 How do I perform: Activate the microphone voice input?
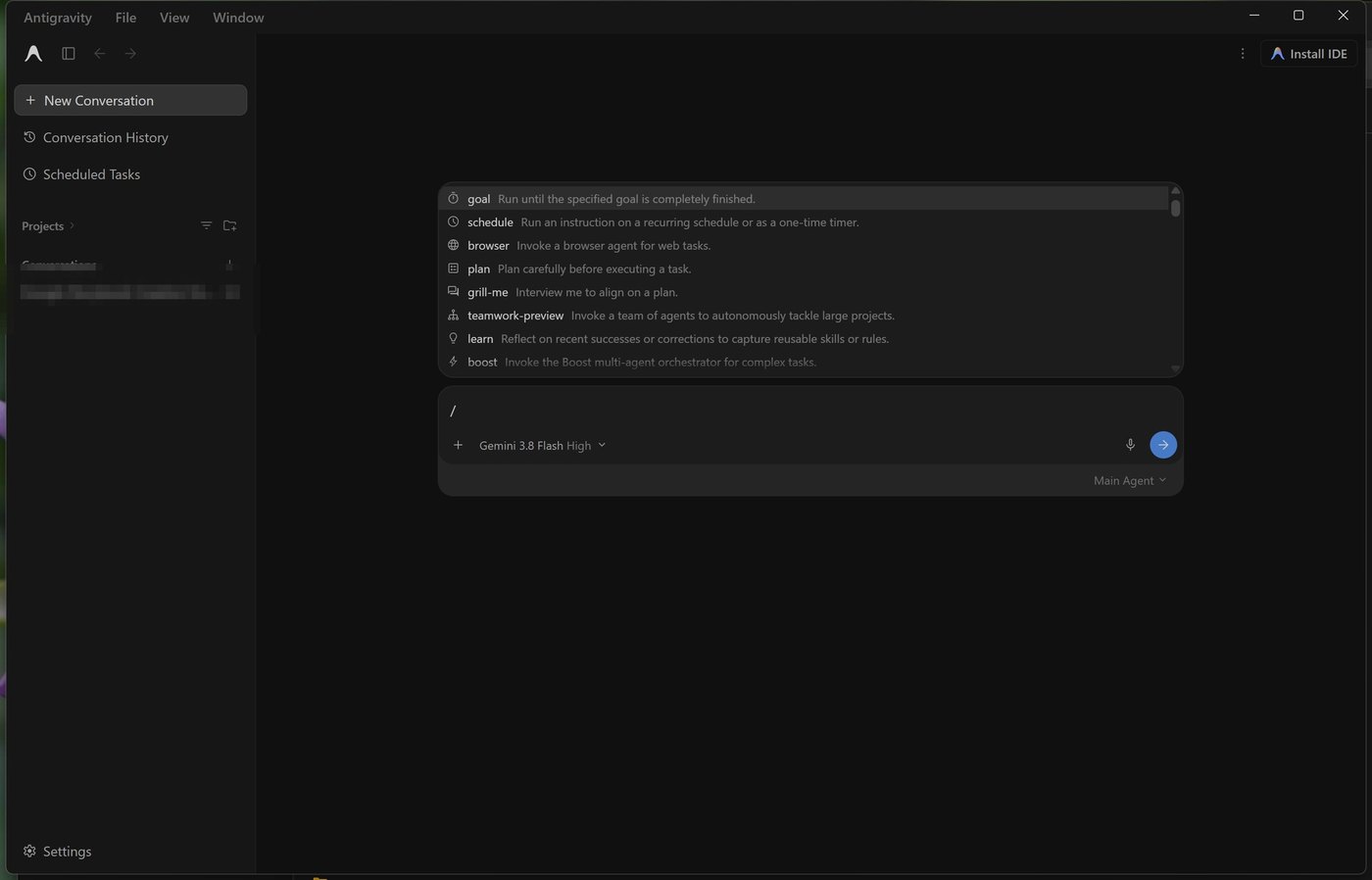tap(1130, 445)
